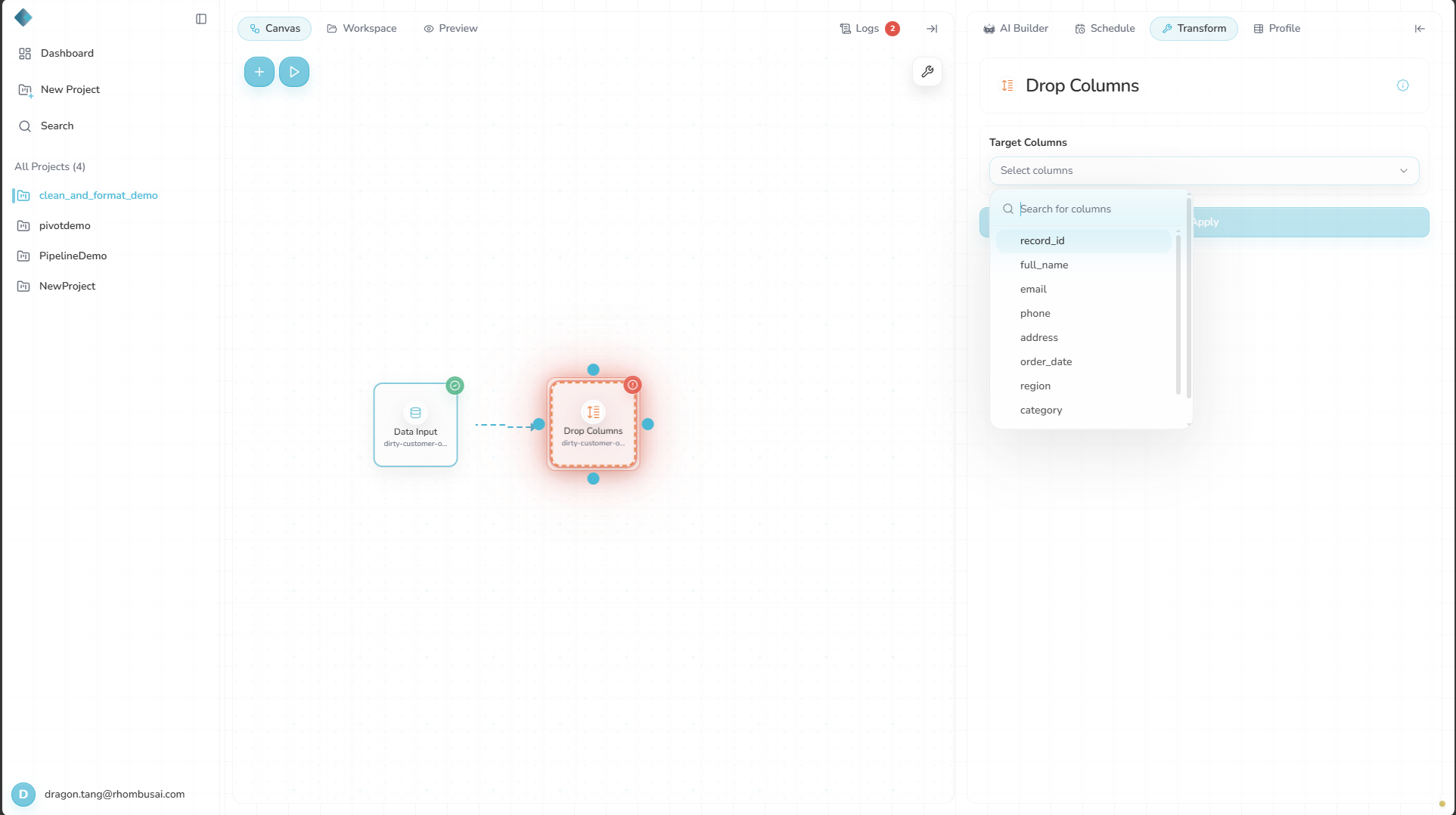The height and width of the screenshot is (815, 1456).
Task: Open canvas wrench tools
Action: point(927,72)
